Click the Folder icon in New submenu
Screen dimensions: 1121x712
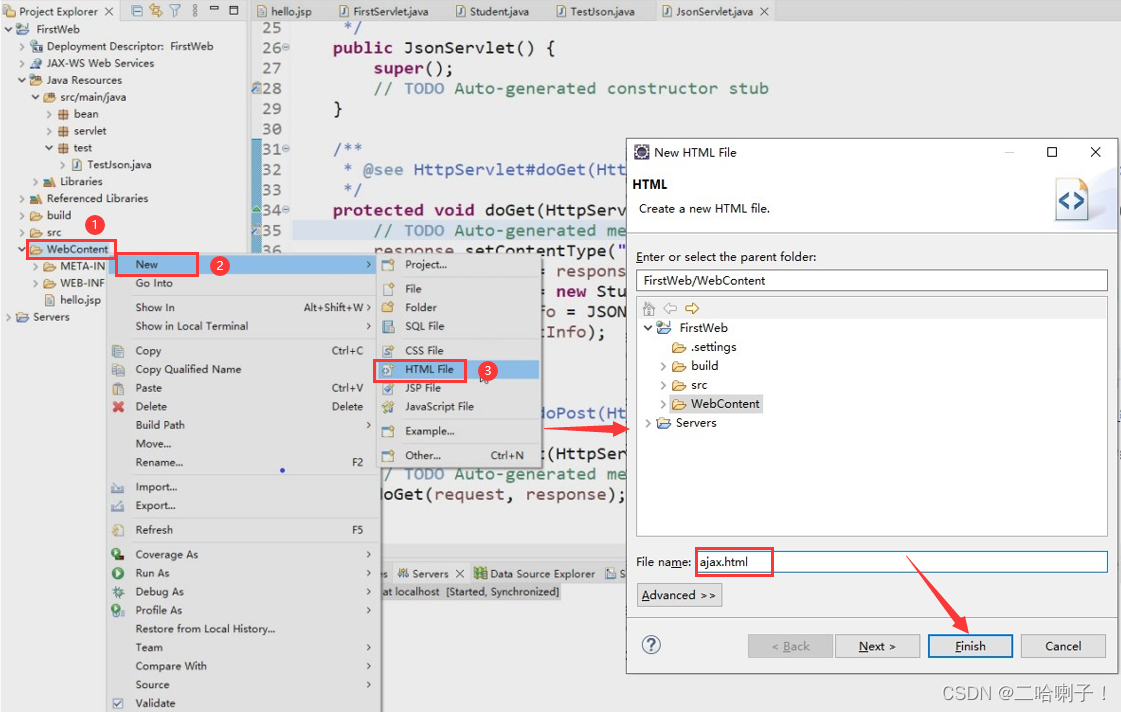pos(388,307)
